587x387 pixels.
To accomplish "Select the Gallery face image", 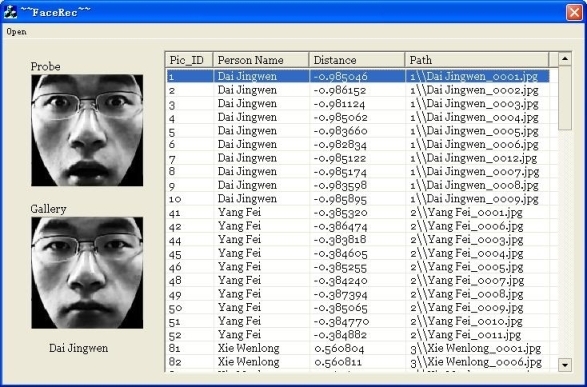I will coord(87,273).
